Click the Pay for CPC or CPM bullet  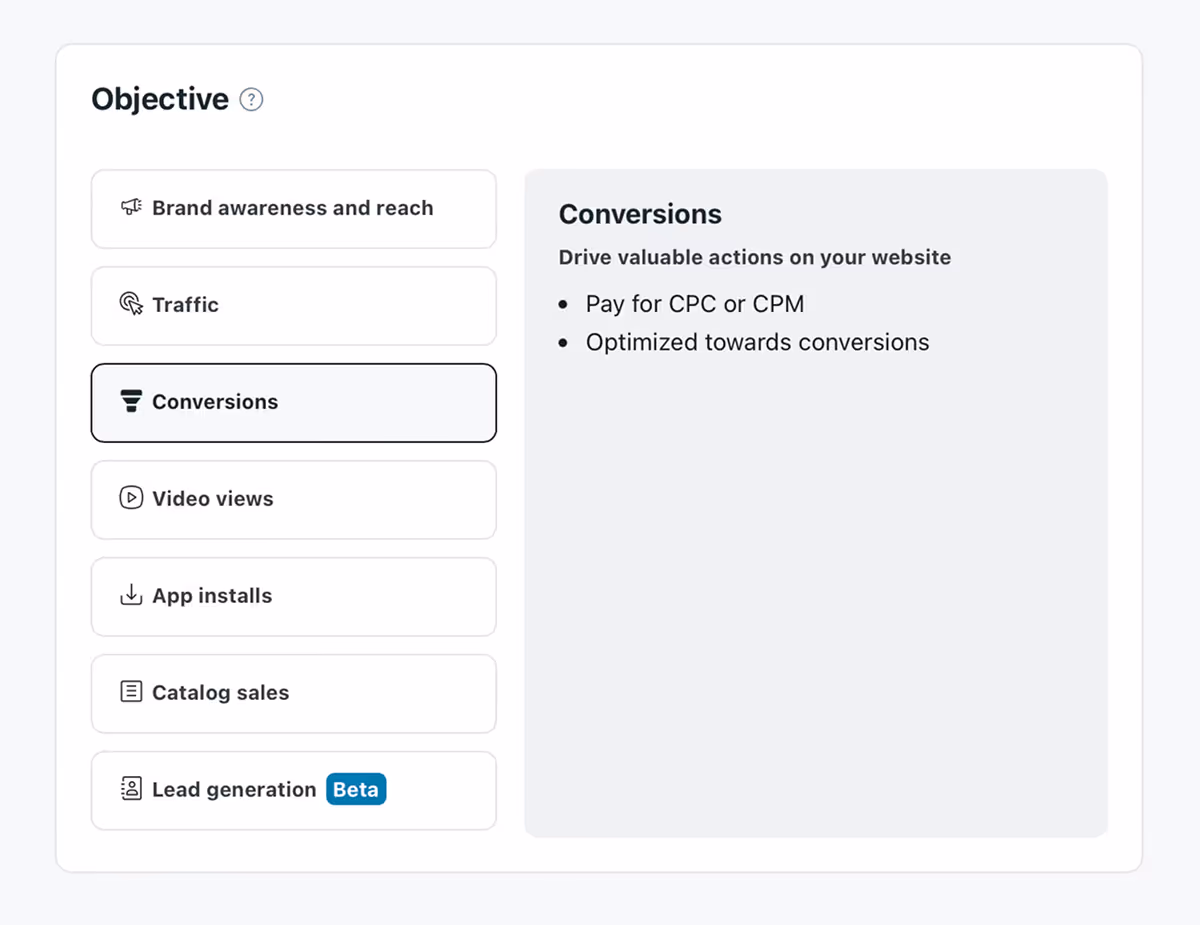696,304
